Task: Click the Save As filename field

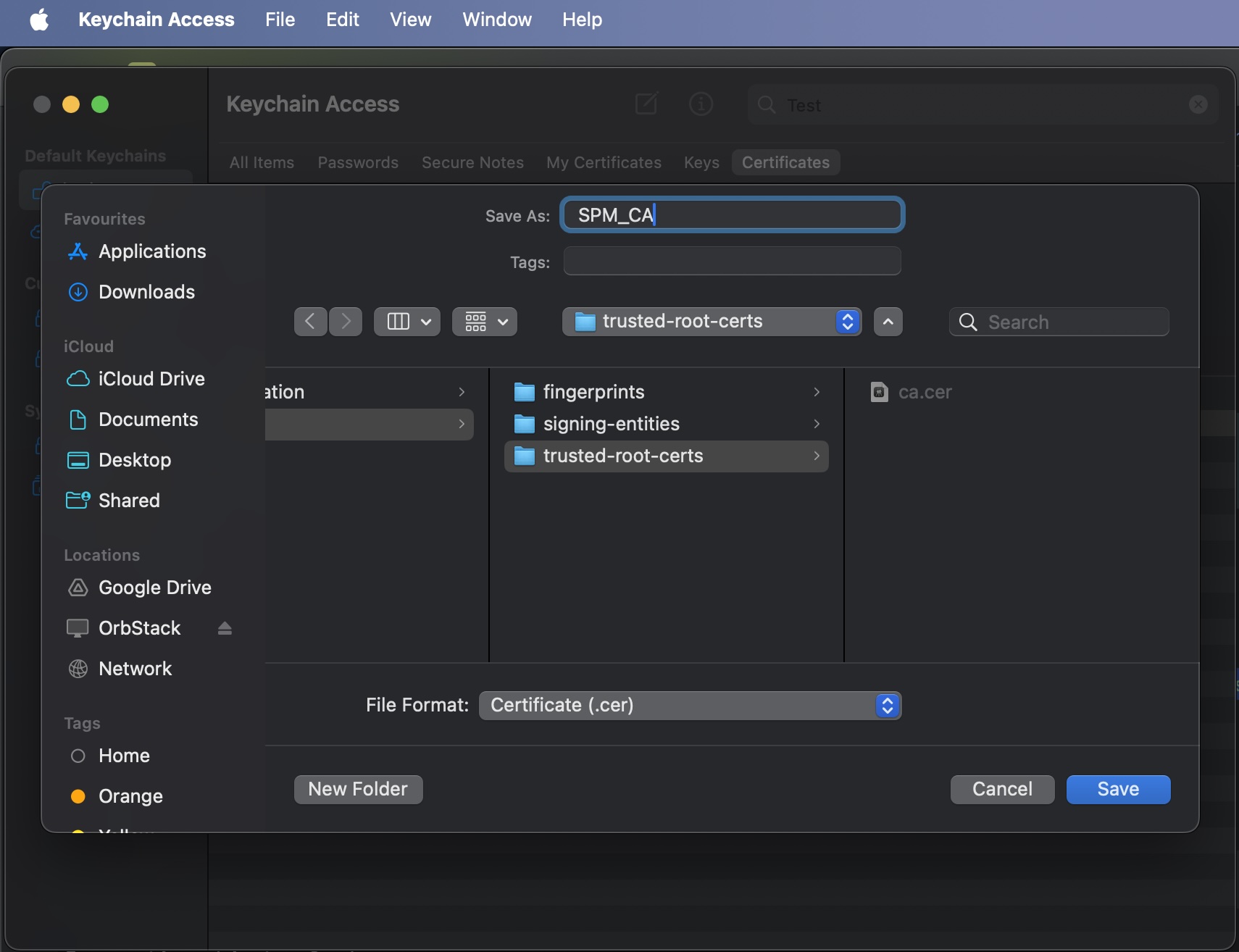Action: (732, 214)
